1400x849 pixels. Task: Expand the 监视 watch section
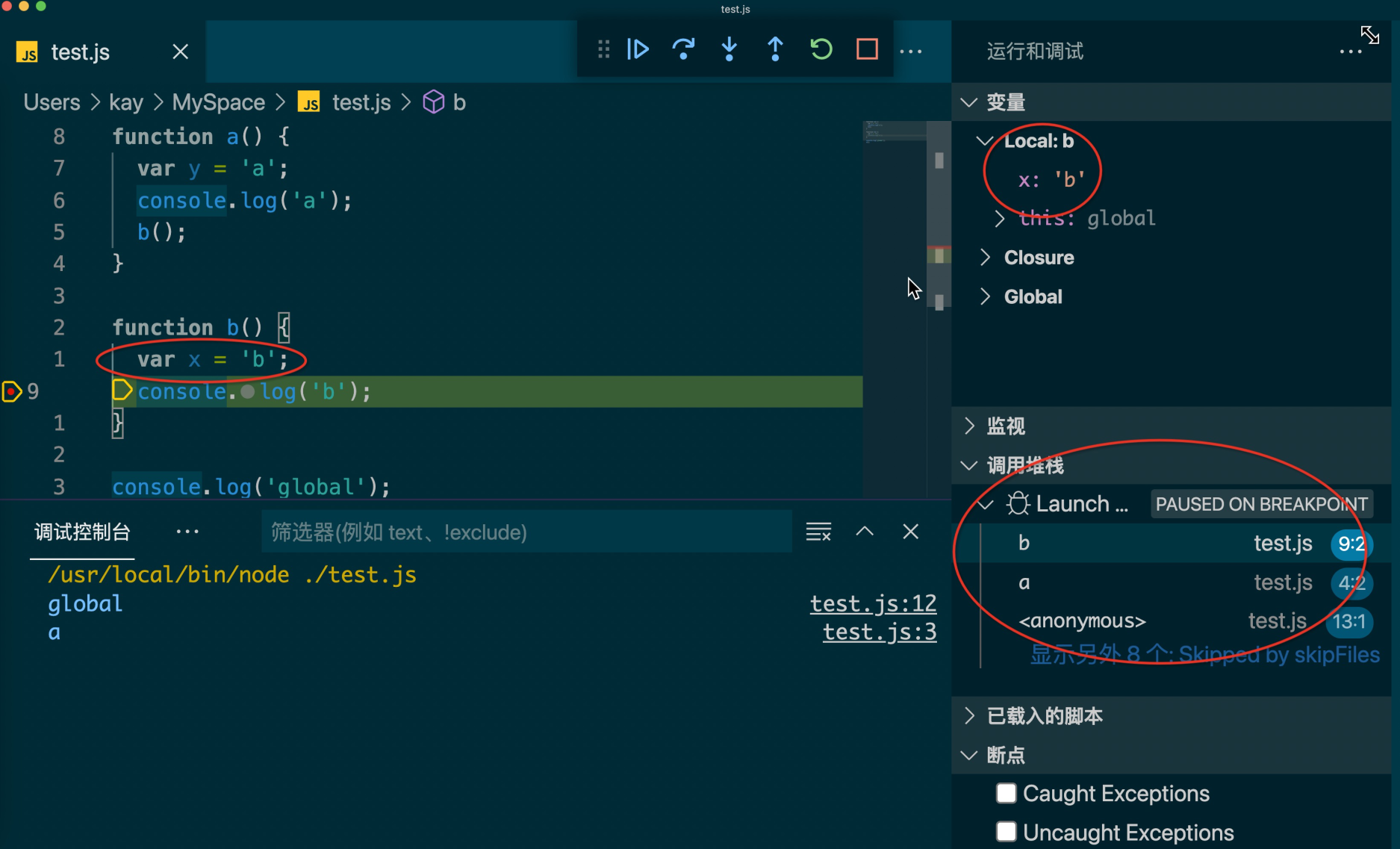coord(1005,426)
